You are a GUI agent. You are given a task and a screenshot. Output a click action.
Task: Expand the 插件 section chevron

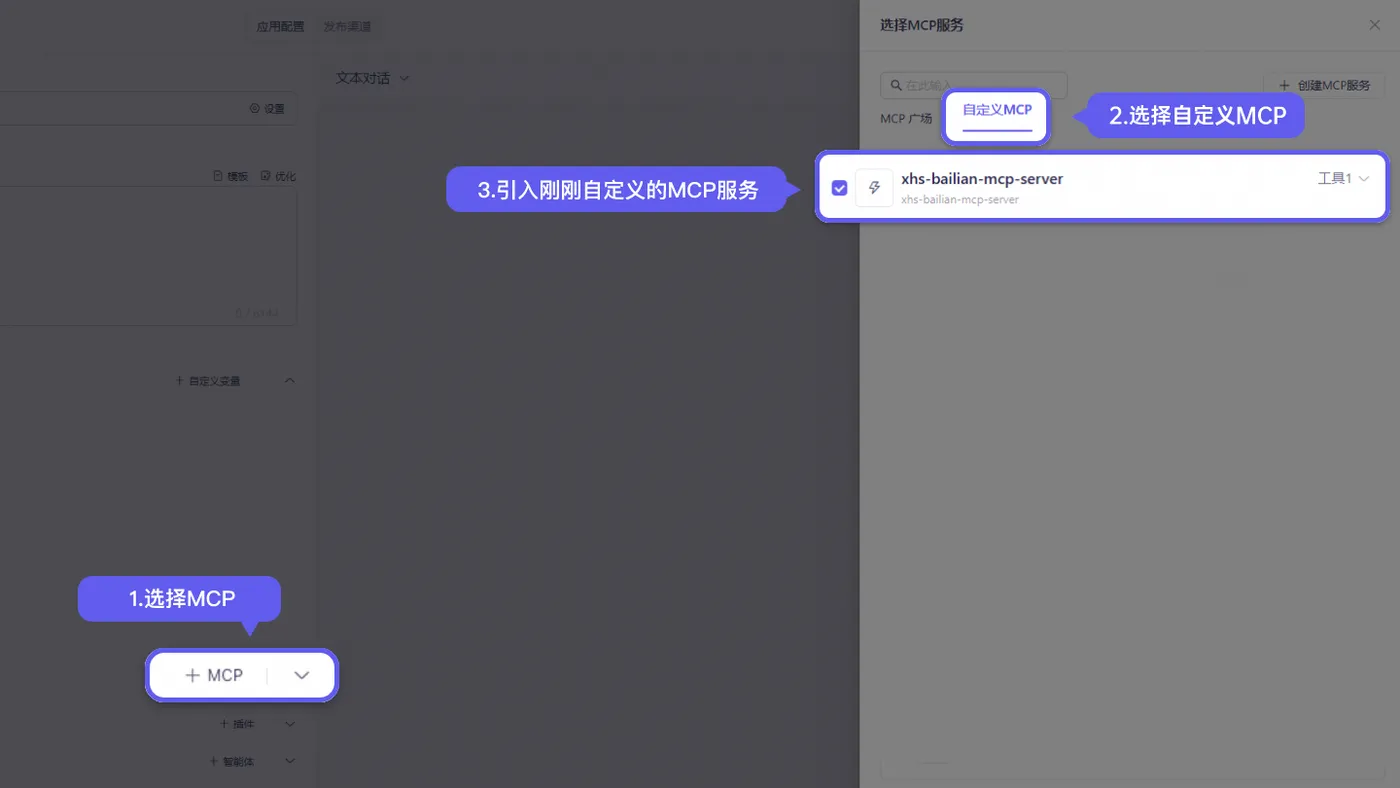[290, 723]
